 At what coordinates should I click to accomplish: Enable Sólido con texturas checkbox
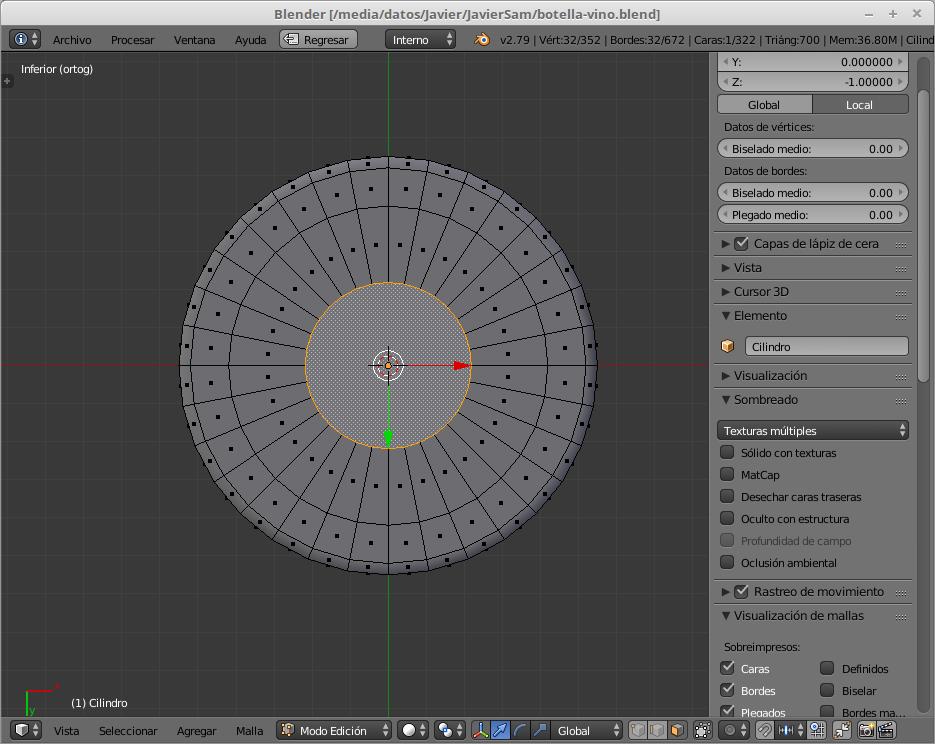[727, 452]
